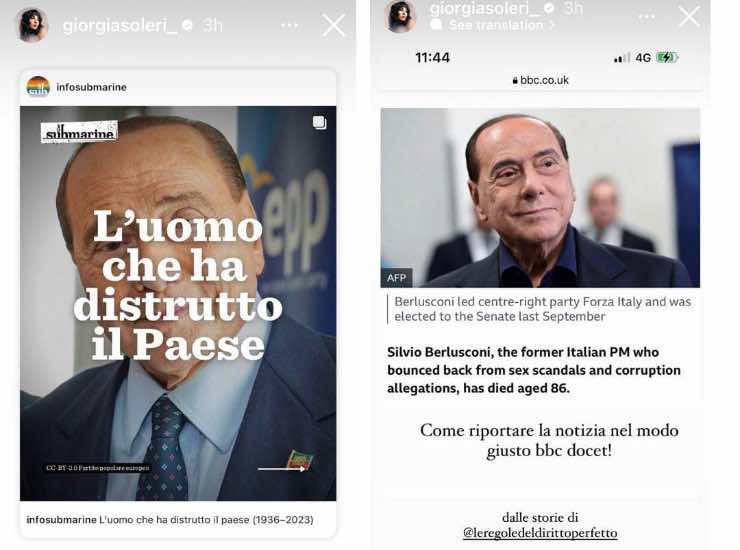
Task: Open the @leregoledeldirittoperfetto mention link
Action: click(x=540, y=533)
